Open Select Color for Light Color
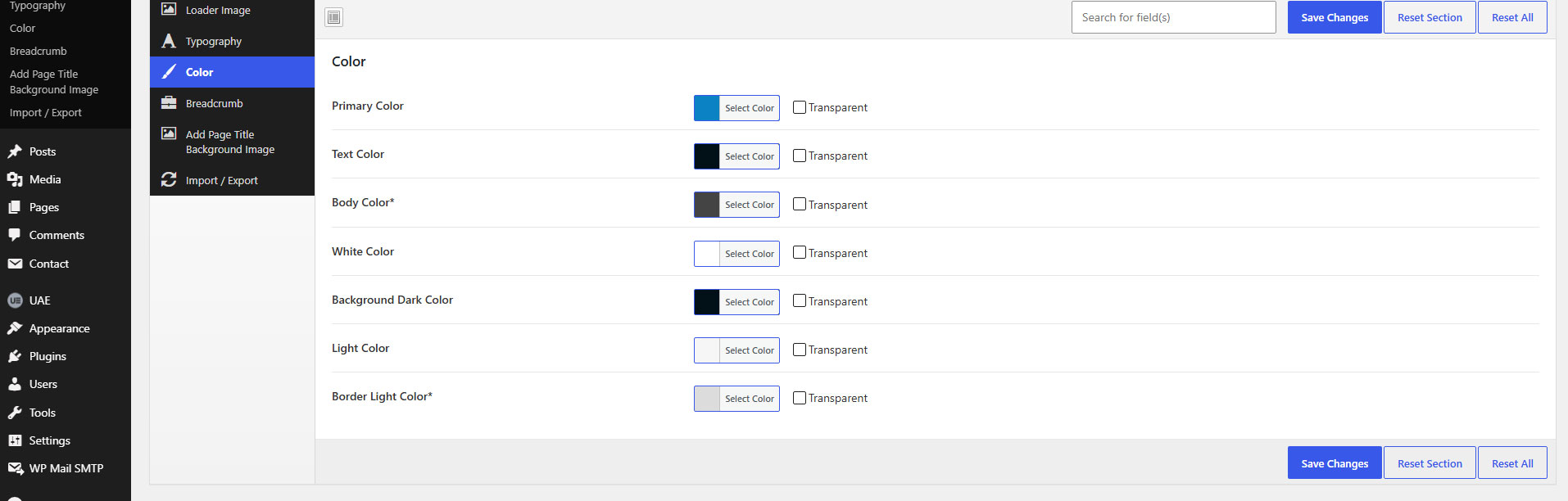Screen dimensions: 1568x501 [x=749, y=350]
